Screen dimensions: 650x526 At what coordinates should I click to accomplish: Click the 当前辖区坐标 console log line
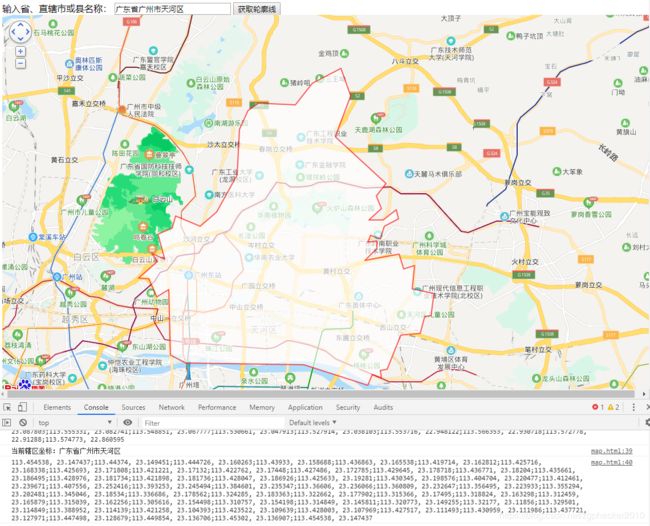[65, 451]
